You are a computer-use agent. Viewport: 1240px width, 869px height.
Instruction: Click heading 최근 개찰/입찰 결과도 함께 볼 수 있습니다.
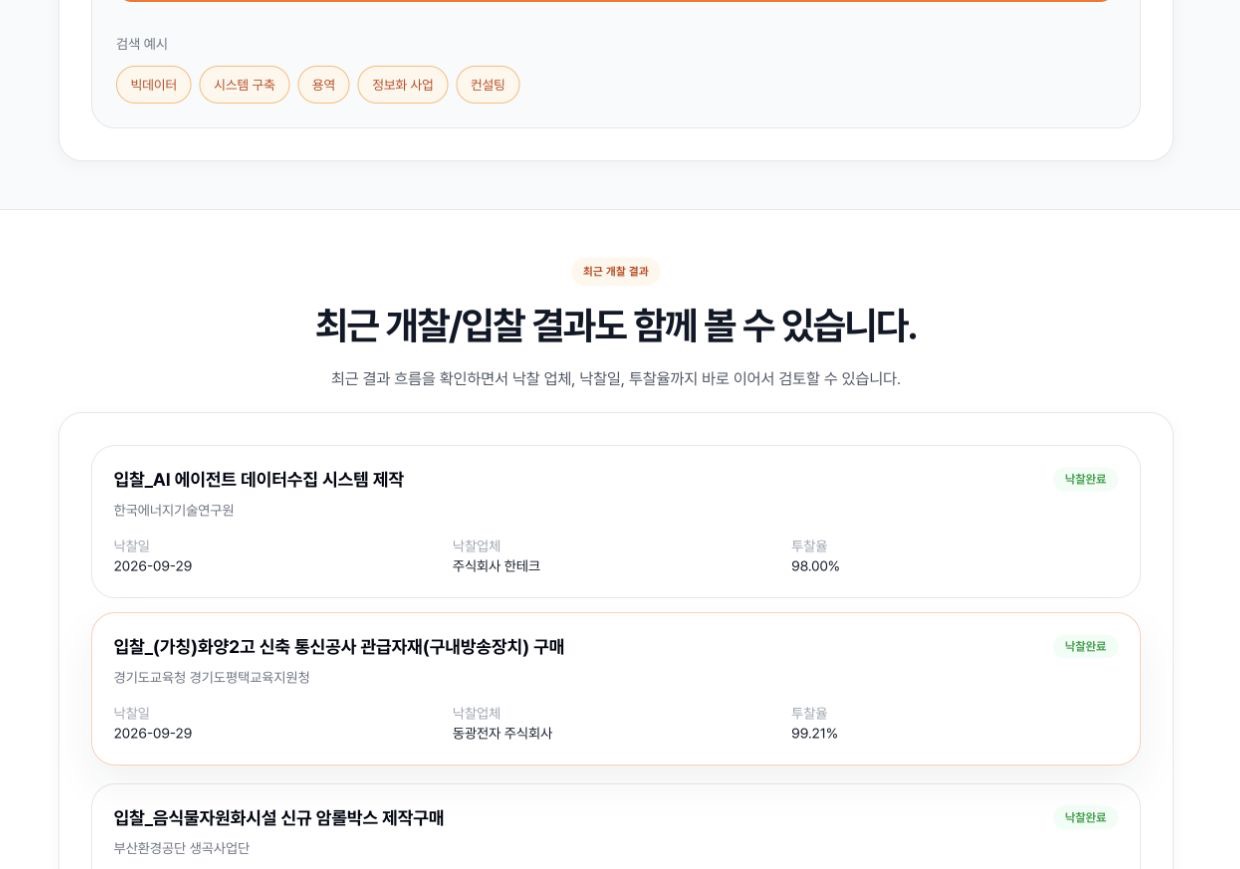pyautogui.click(x=616, y=326)
